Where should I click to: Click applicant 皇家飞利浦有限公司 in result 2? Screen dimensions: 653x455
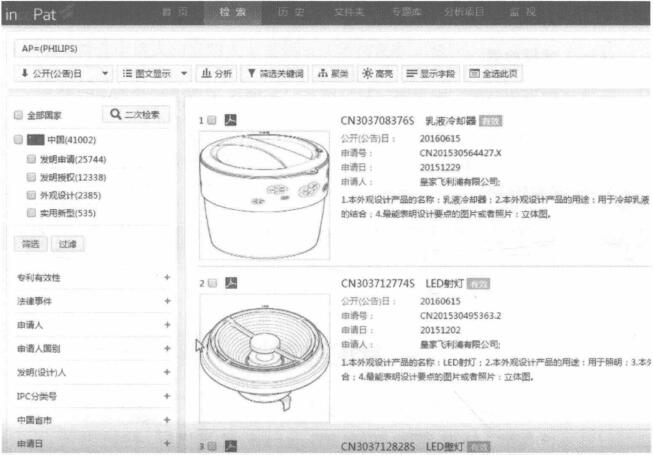(460, 344)
